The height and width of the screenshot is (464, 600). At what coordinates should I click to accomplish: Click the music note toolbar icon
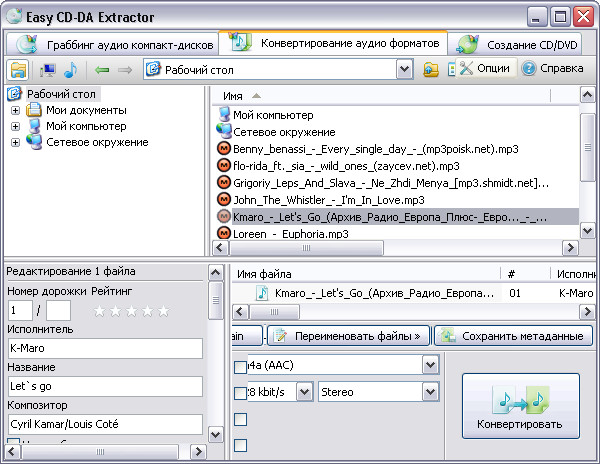click(x=70, y=70)
